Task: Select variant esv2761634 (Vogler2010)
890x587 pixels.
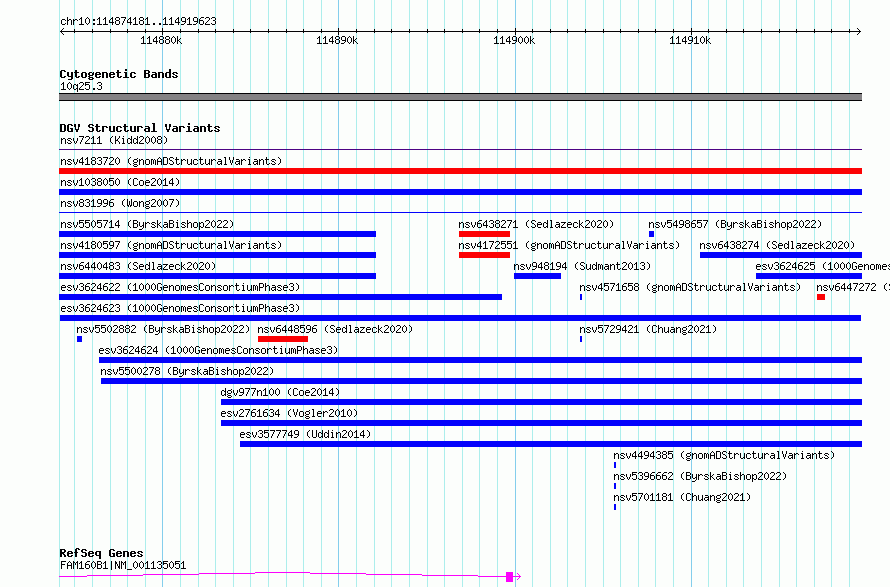Action: pos(541,423)
